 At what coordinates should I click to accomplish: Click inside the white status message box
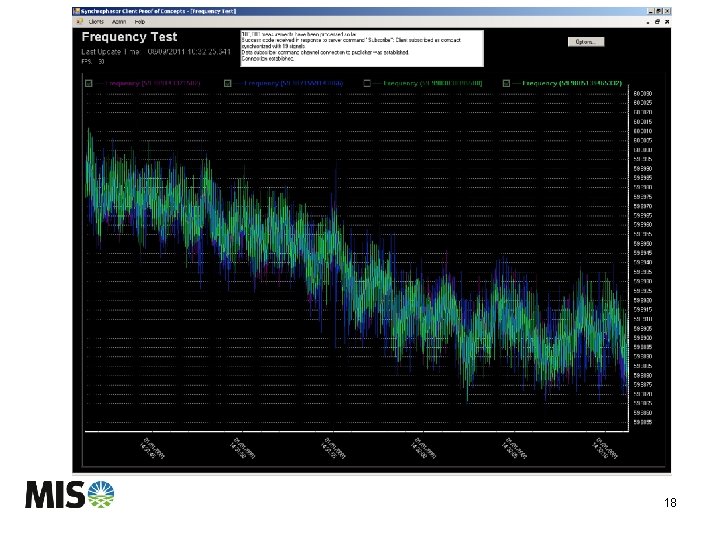[x=362, y=48]
